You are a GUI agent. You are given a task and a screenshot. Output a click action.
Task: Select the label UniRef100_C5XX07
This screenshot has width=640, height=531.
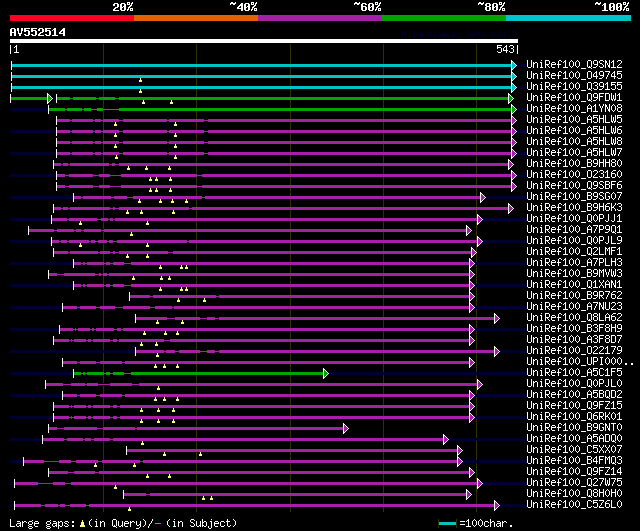tap(574, 450)
